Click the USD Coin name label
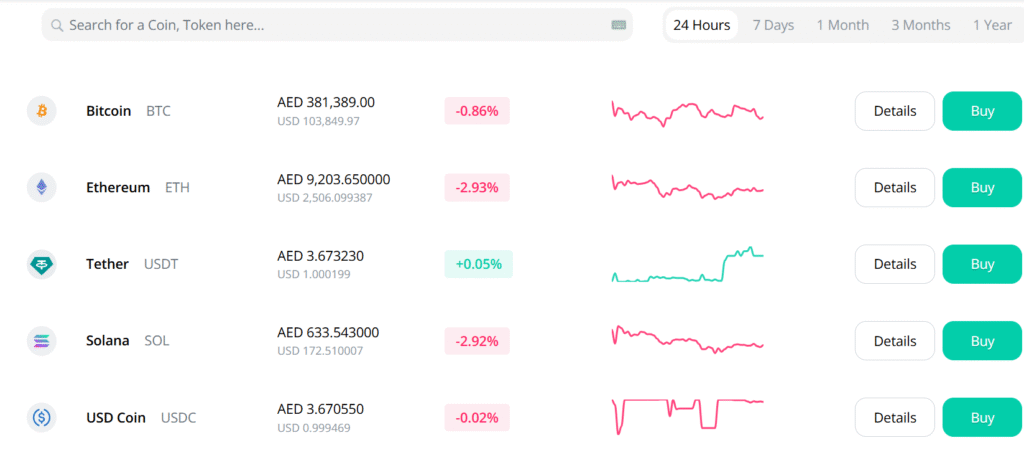Screen dimensions: 1024x458 pos(116,417)
